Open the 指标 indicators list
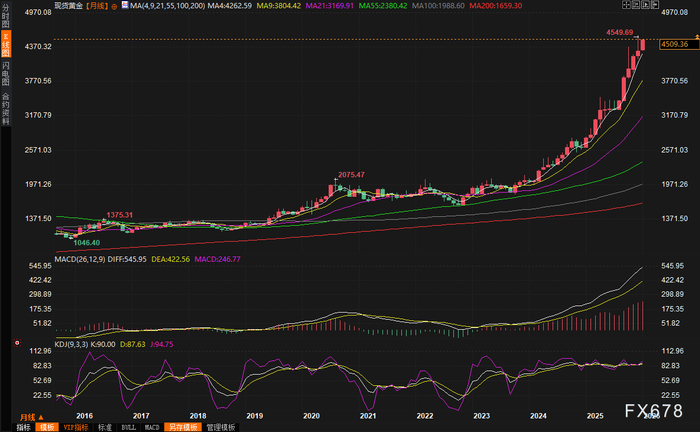Image resolution: width=700 pixels, height=432 pixels. coord(24,427)
